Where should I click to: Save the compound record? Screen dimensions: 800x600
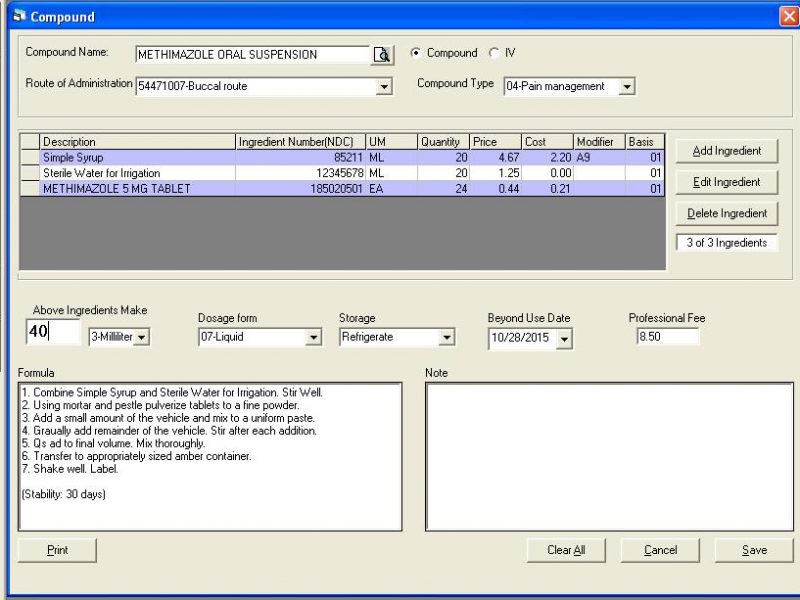pyautogui.click(x=753, y=549)
